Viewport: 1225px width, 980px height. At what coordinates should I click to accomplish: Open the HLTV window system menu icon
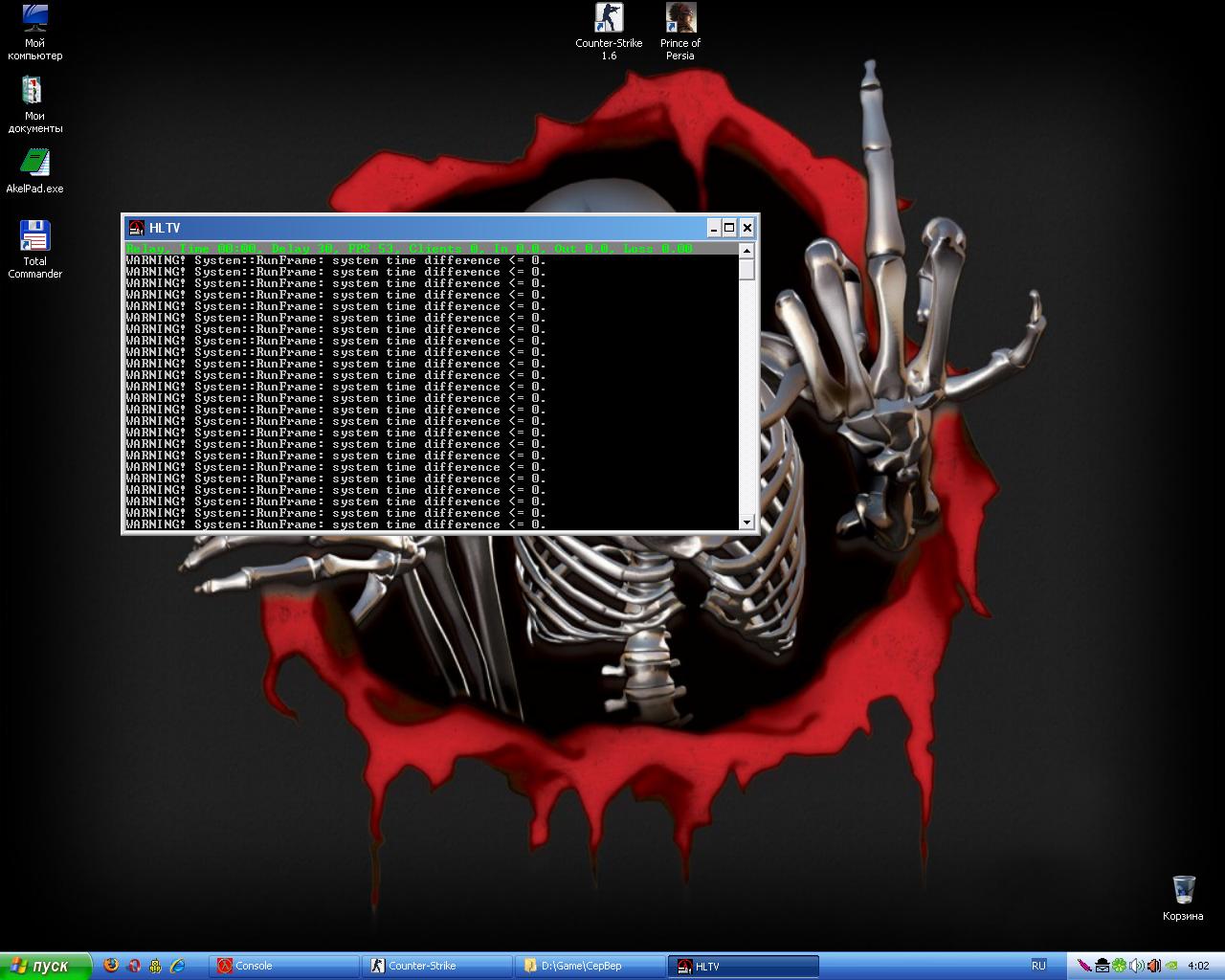coord(136,228)
